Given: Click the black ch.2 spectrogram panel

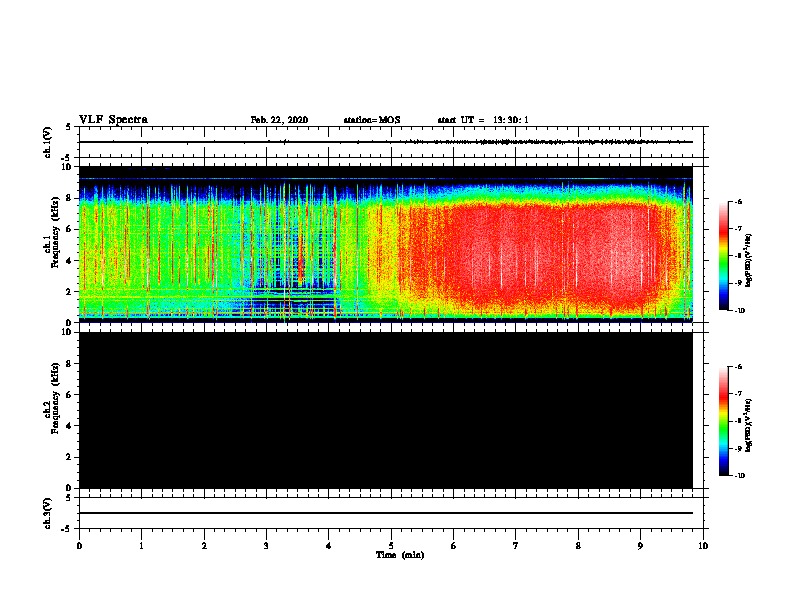Looking at the screenshot, I should [386, 410].
